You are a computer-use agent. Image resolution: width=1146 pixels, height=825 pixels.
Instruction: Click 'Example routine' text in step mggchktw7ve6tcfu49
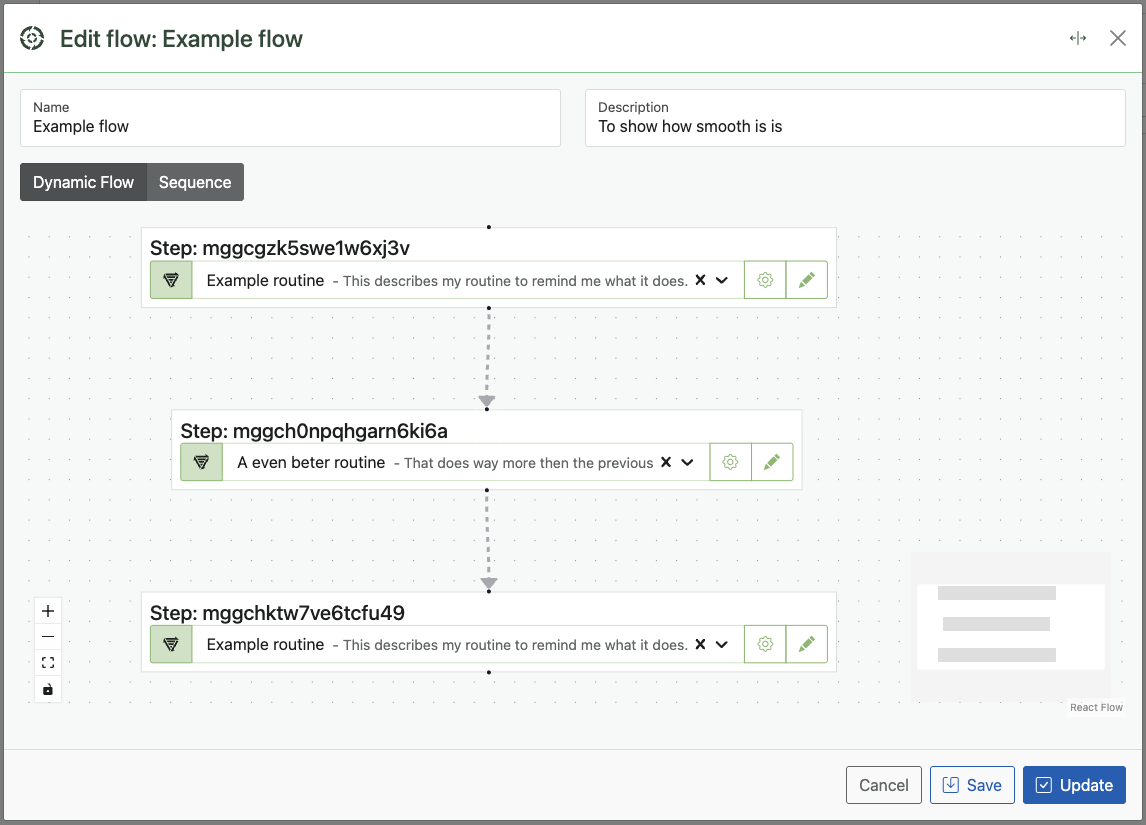[x=265, y=645]
